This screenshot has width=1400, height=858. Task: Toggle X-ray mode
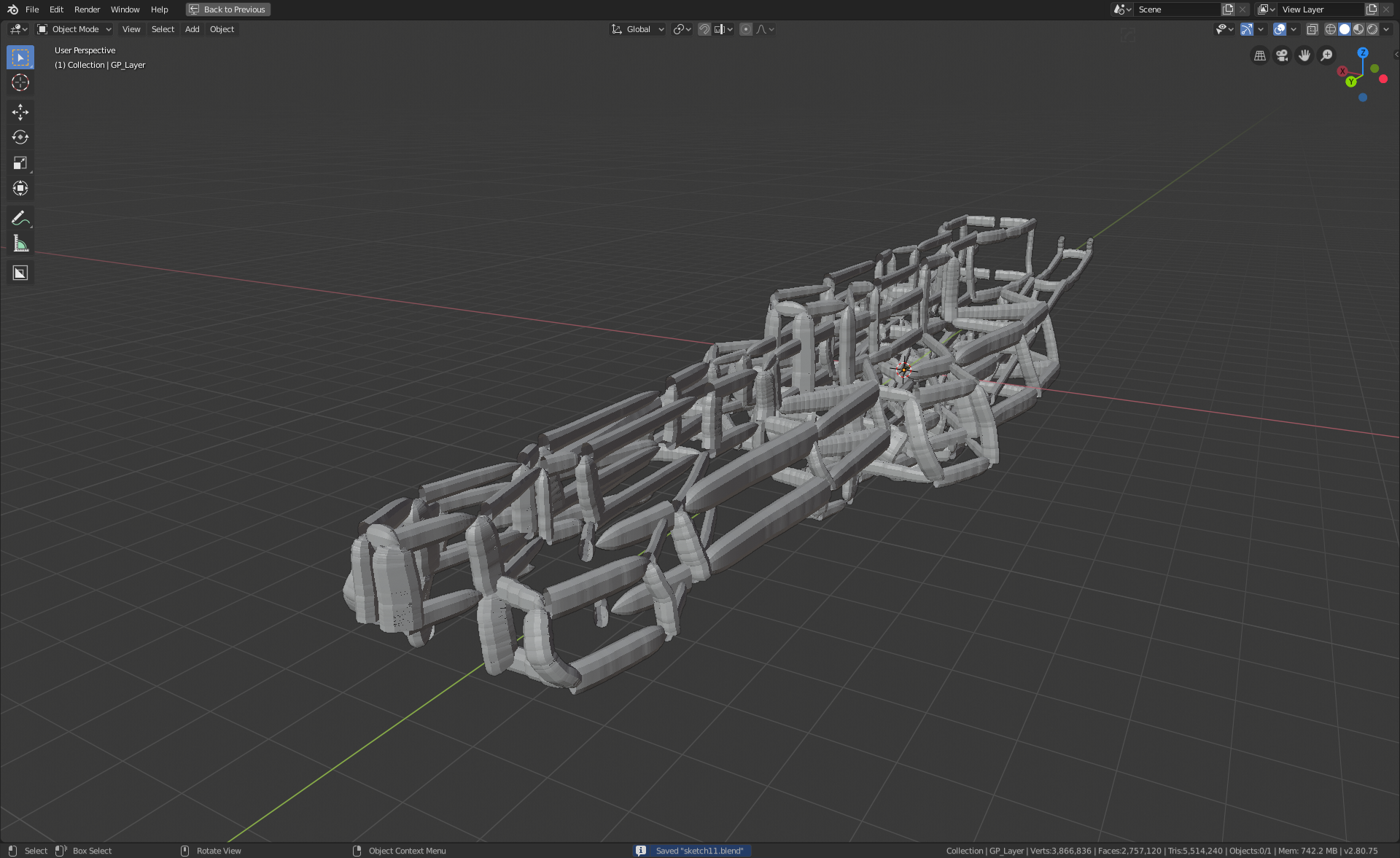point(1312,29)
